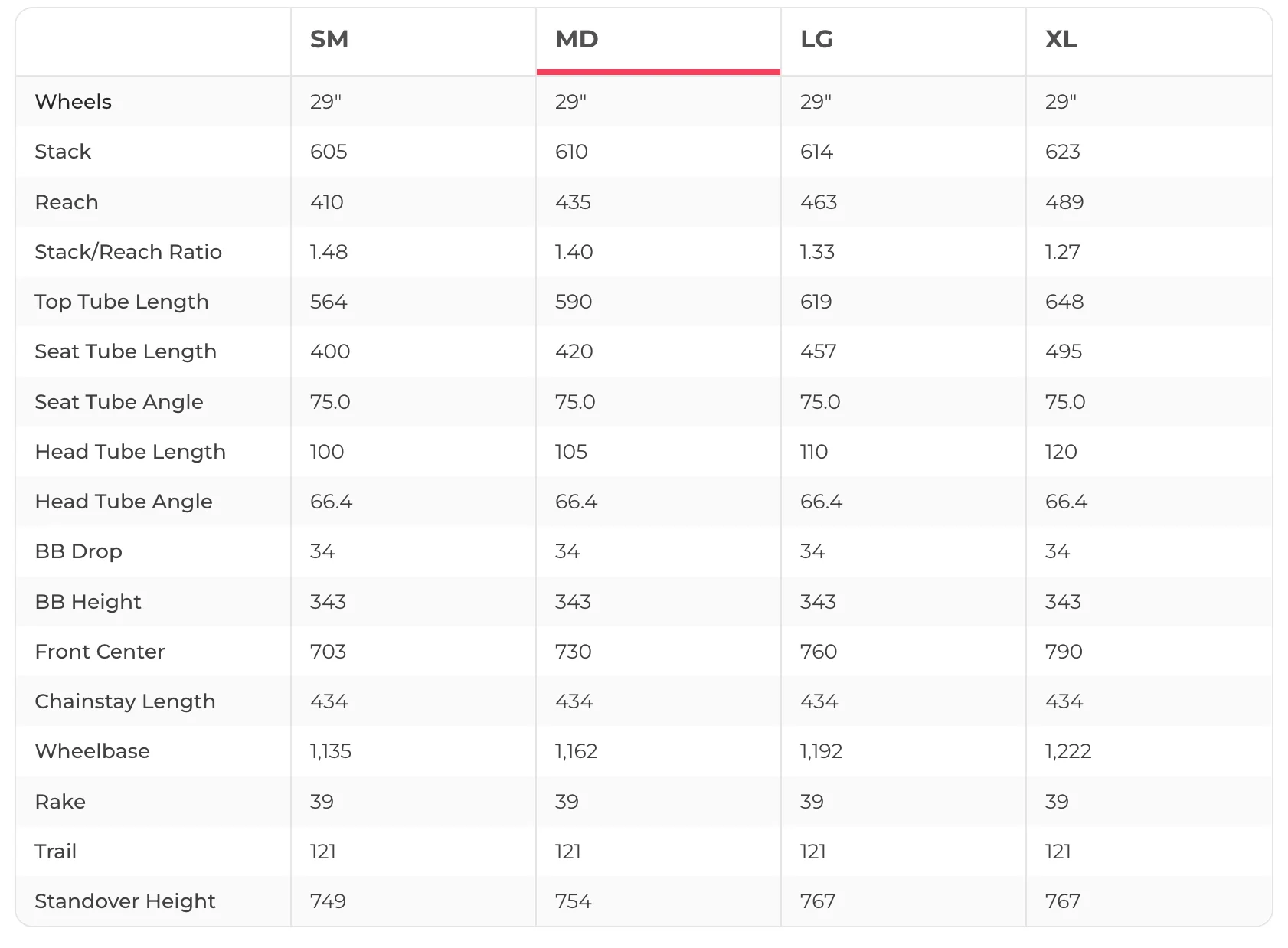Select the MD size column header
This screenshot has height=948, width=1288.
pyautogui.click(x=577, y=39)
